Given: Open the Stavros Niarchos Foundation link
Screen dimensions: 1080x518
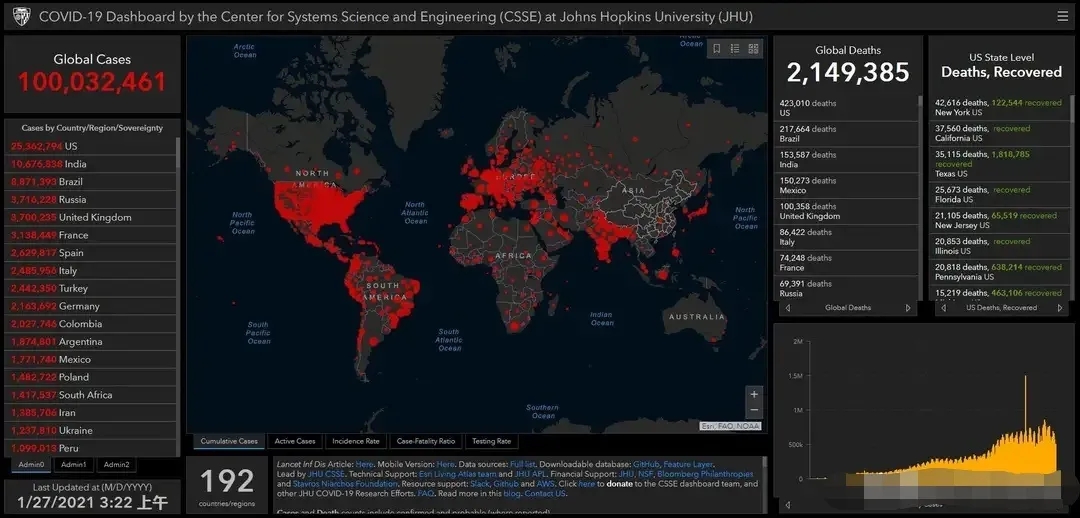Looking at the screenshot, I should point(344,484).
